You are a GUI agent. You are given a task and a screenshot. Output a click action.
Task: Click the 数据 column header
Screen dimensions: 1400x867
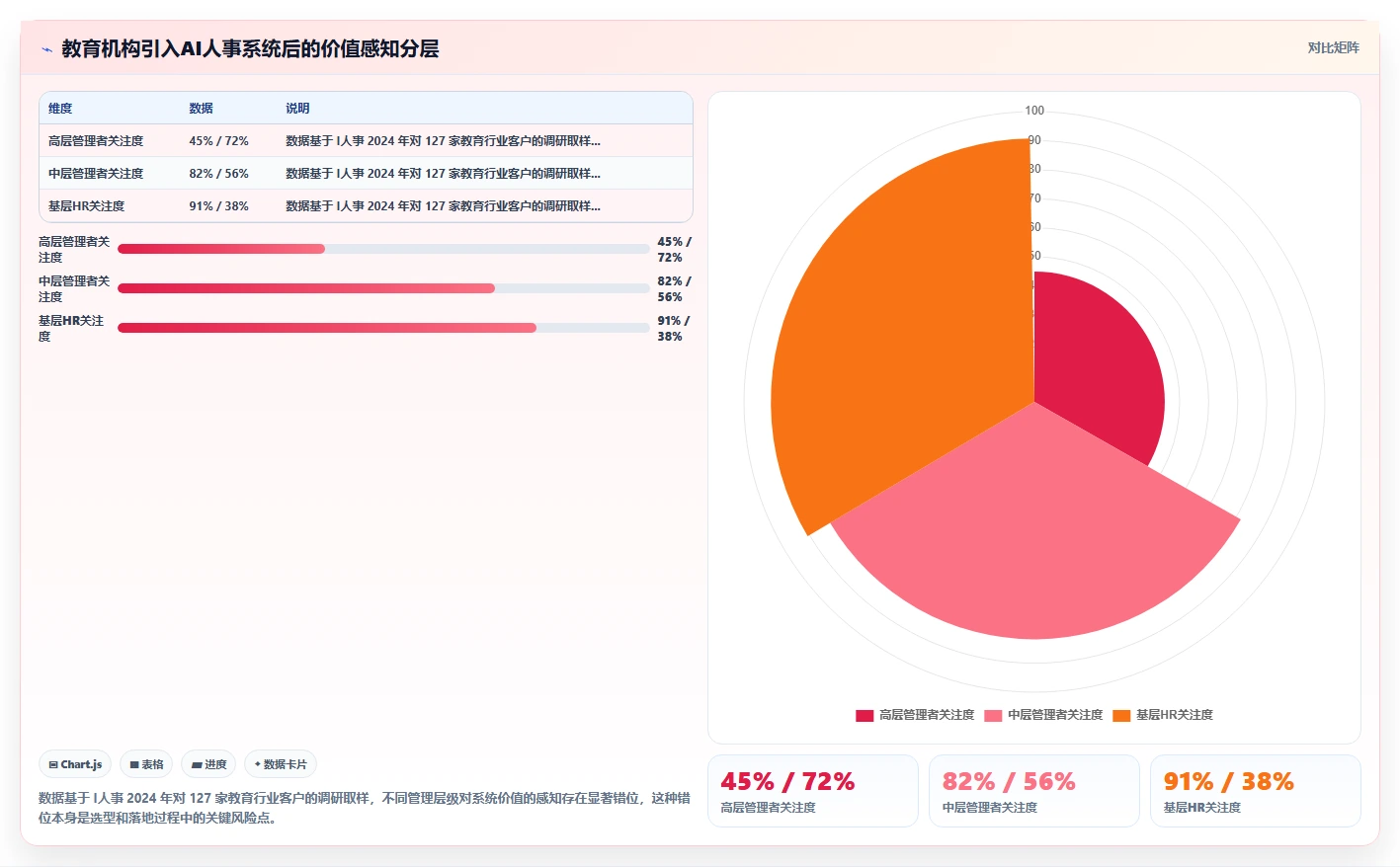pyautogui.click(x=202, y=109)
